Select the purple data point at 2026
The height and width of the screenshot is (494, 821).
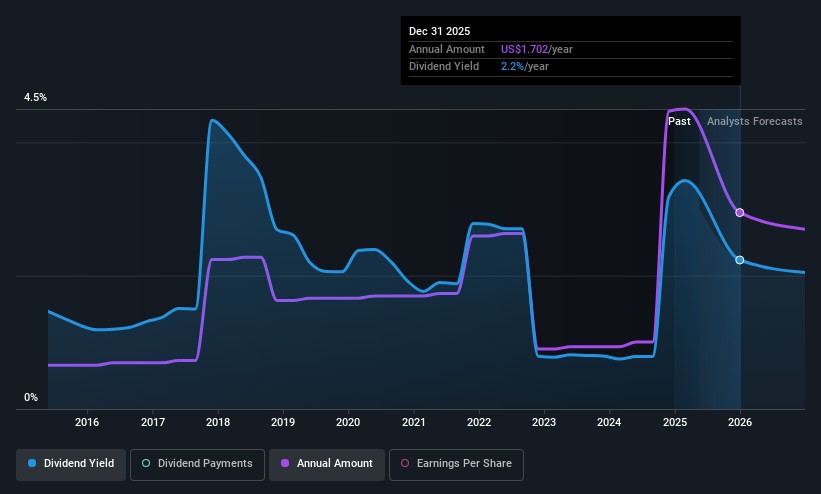(x=739, y=213)
